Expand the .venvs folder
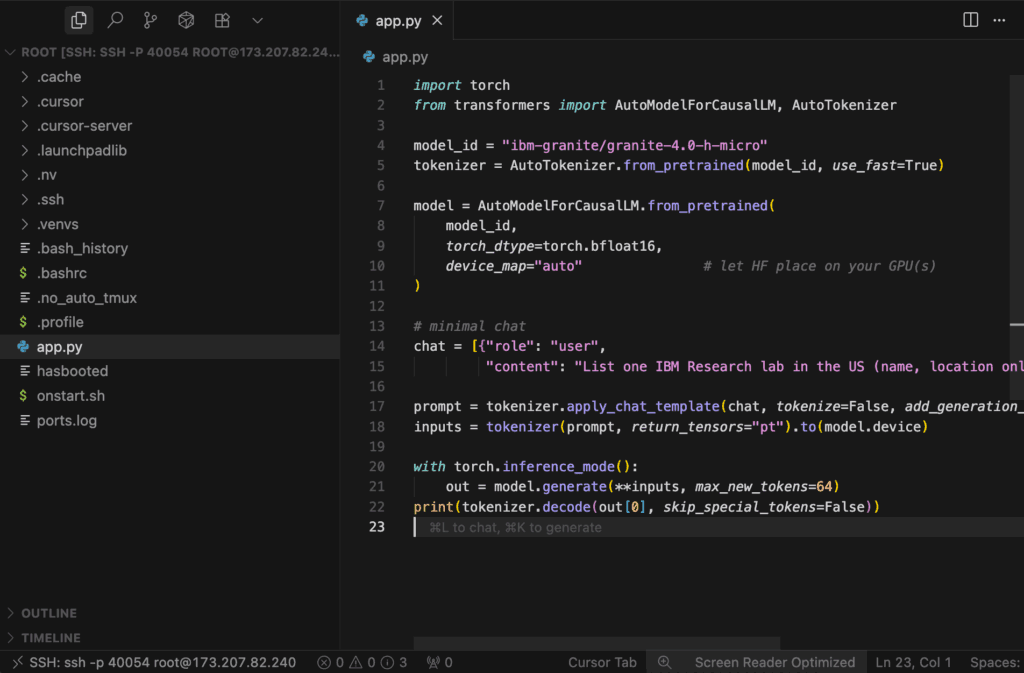This screenshot has height=673, width=1024. click(59, 224)
